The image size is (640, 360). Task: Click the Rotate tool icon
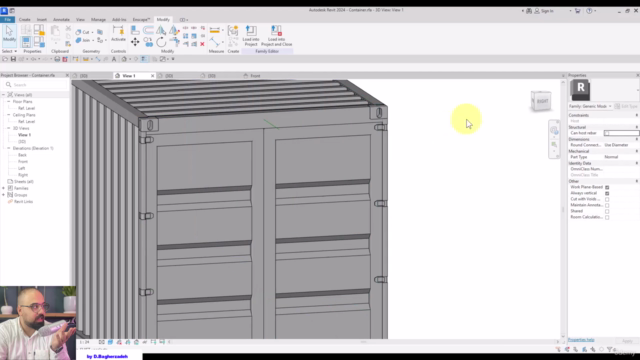coord(161,42)
